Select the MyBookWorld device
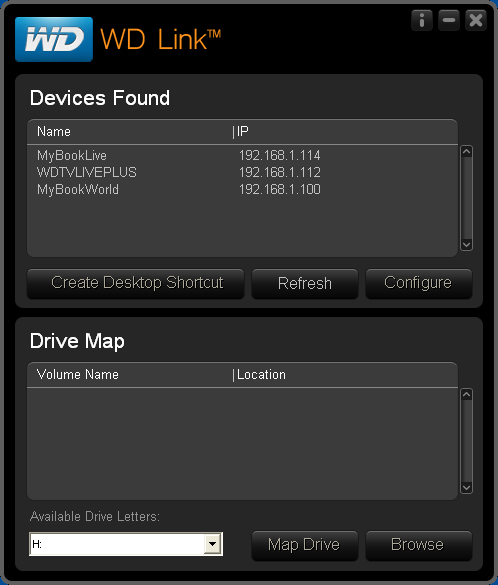The width and height of the screenshot is (498, 585). (x=242, y=190)
